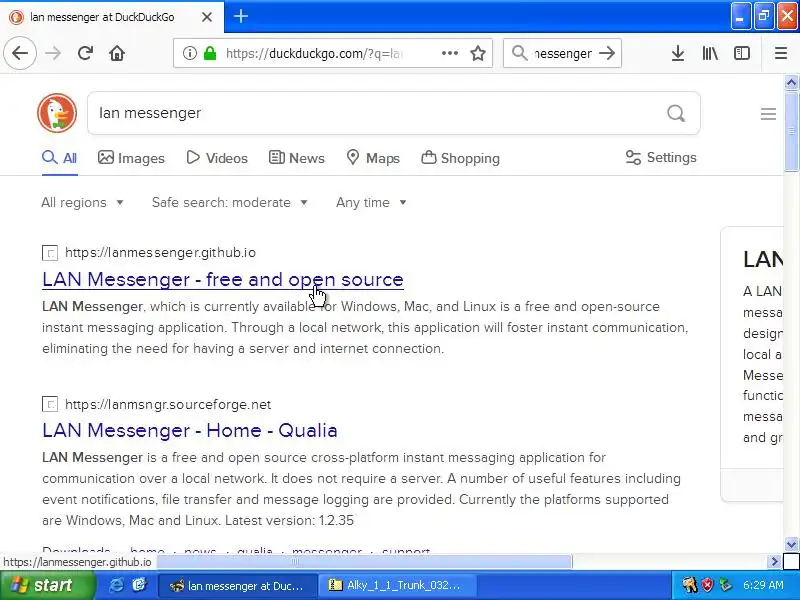Open LAN Messenger - free and open source
Viewport: 800px width, 600px height.
pos(223,280)
